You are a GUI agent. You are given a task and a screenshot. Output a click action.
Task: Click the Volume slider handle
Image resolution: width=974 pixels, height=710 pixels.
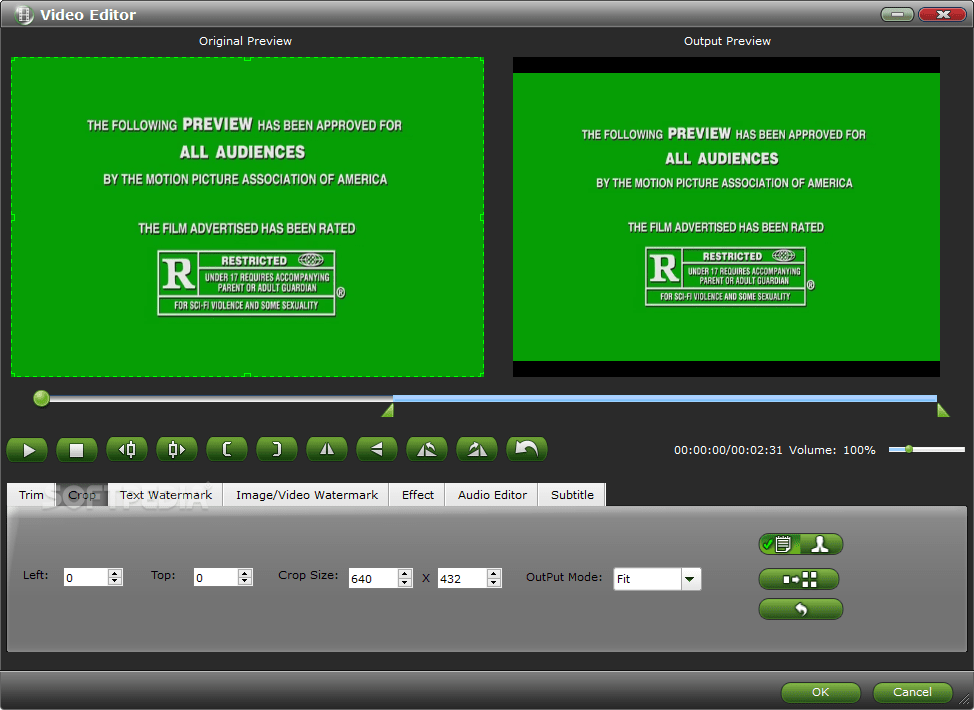(x=909, y=449)
